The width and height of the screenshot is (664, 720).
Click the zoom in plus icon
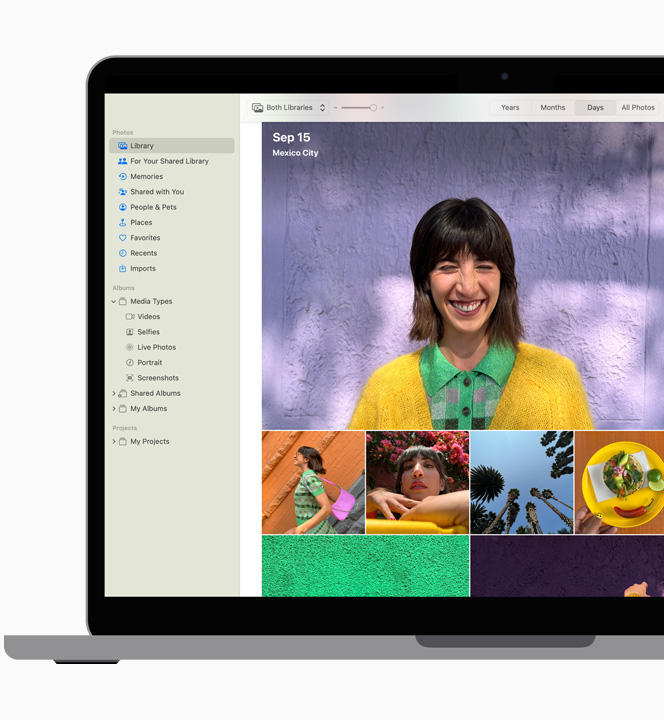(382, 107)
